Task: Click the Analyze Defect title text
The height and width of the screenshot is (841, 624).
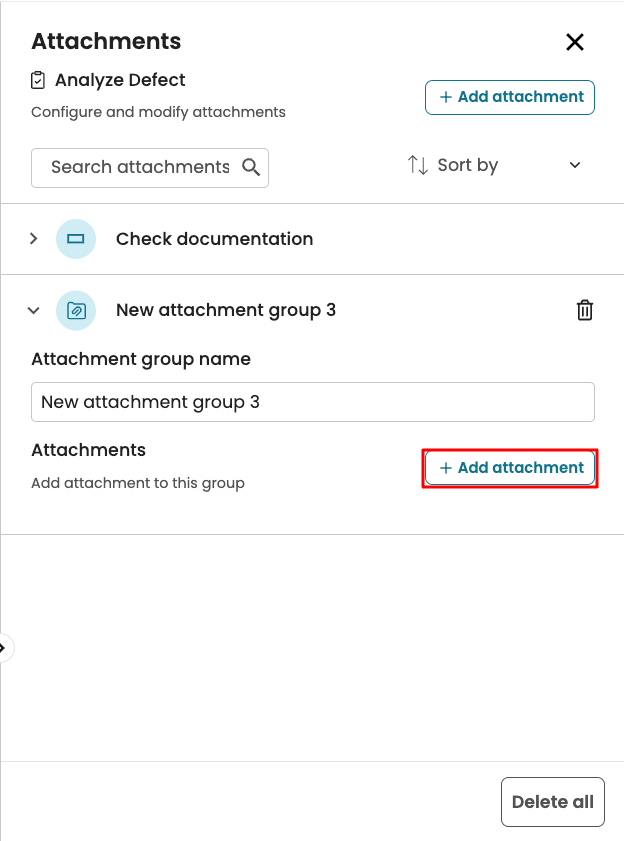Action: [120, 80]
